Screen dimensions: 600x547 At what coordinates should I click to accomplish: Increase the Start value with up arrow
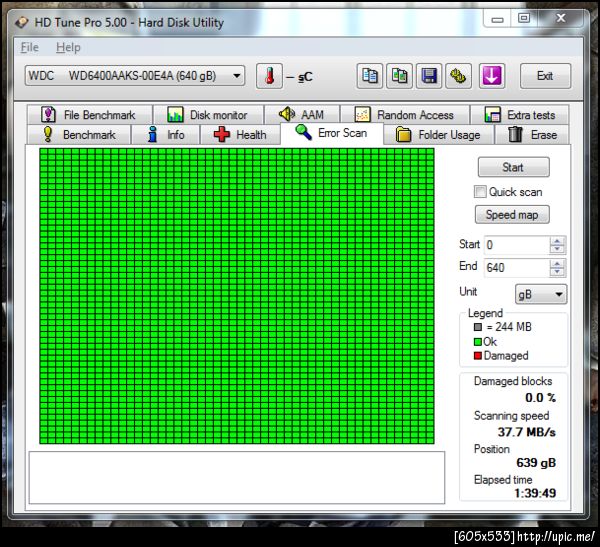pyautogui.click(x=557, y=241)
